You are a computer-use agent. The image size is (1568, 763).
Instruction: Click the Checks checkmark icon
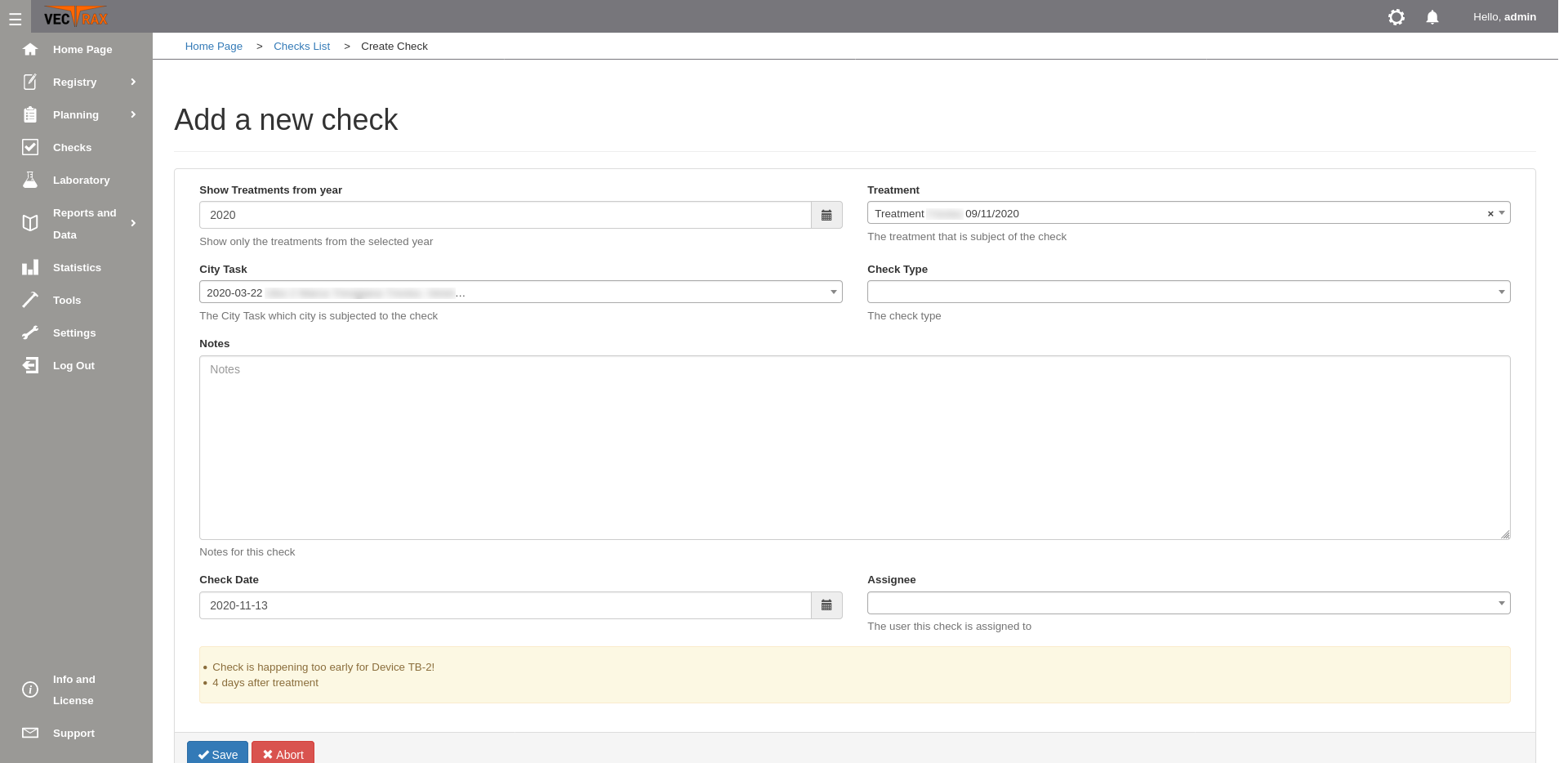(30, 147)
